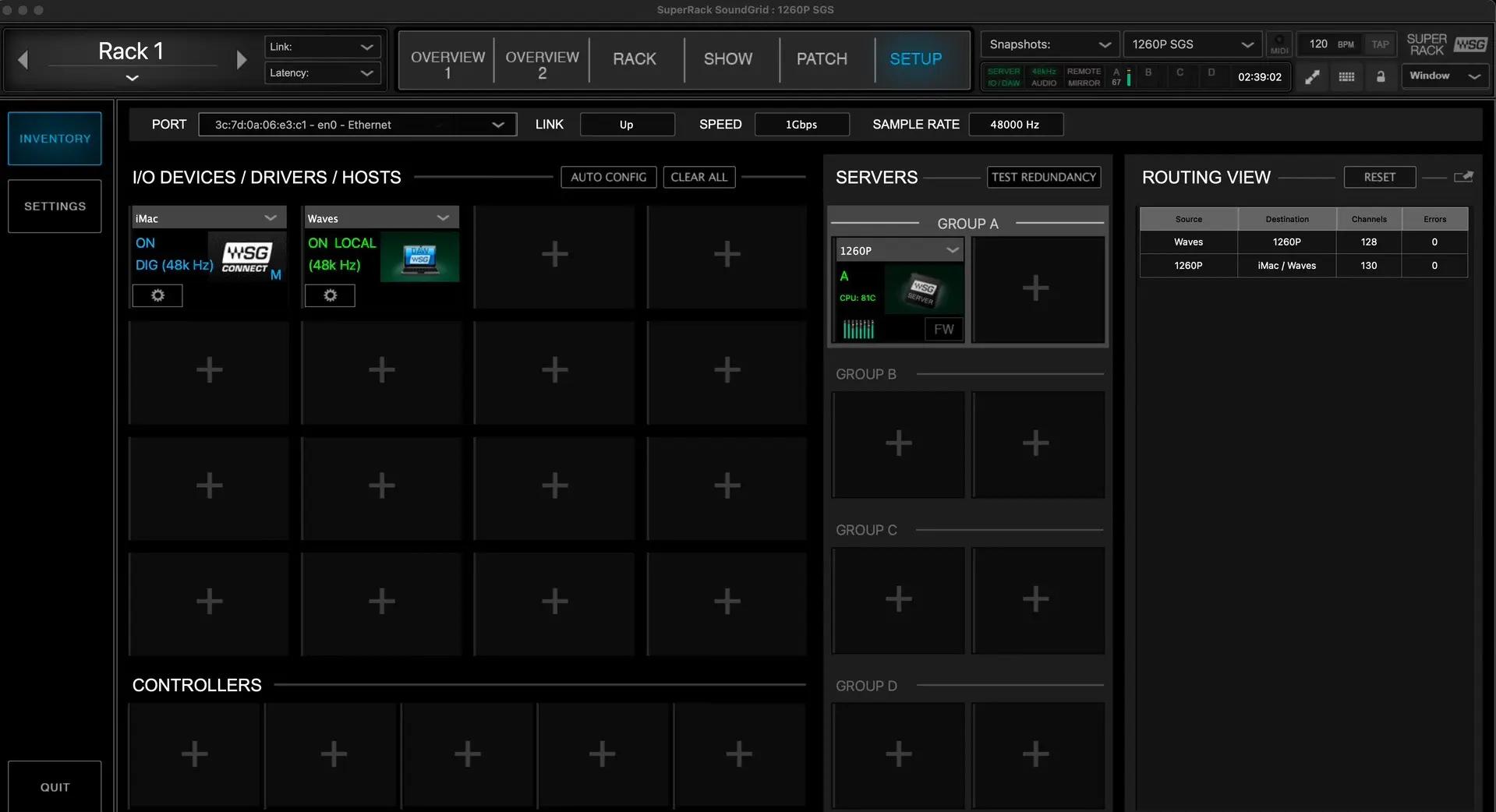Viewport: 1496px width, 812px height.
Task: Click the Test Redundancy button
Action: (x=1044, y=177)
